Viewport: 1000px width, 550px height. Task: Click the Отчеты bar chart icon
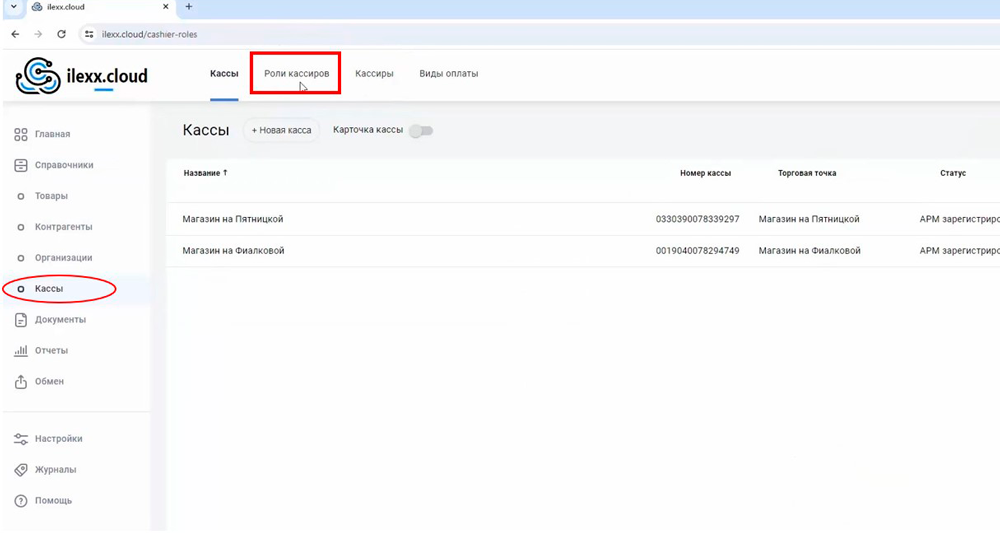coord(21,351)
